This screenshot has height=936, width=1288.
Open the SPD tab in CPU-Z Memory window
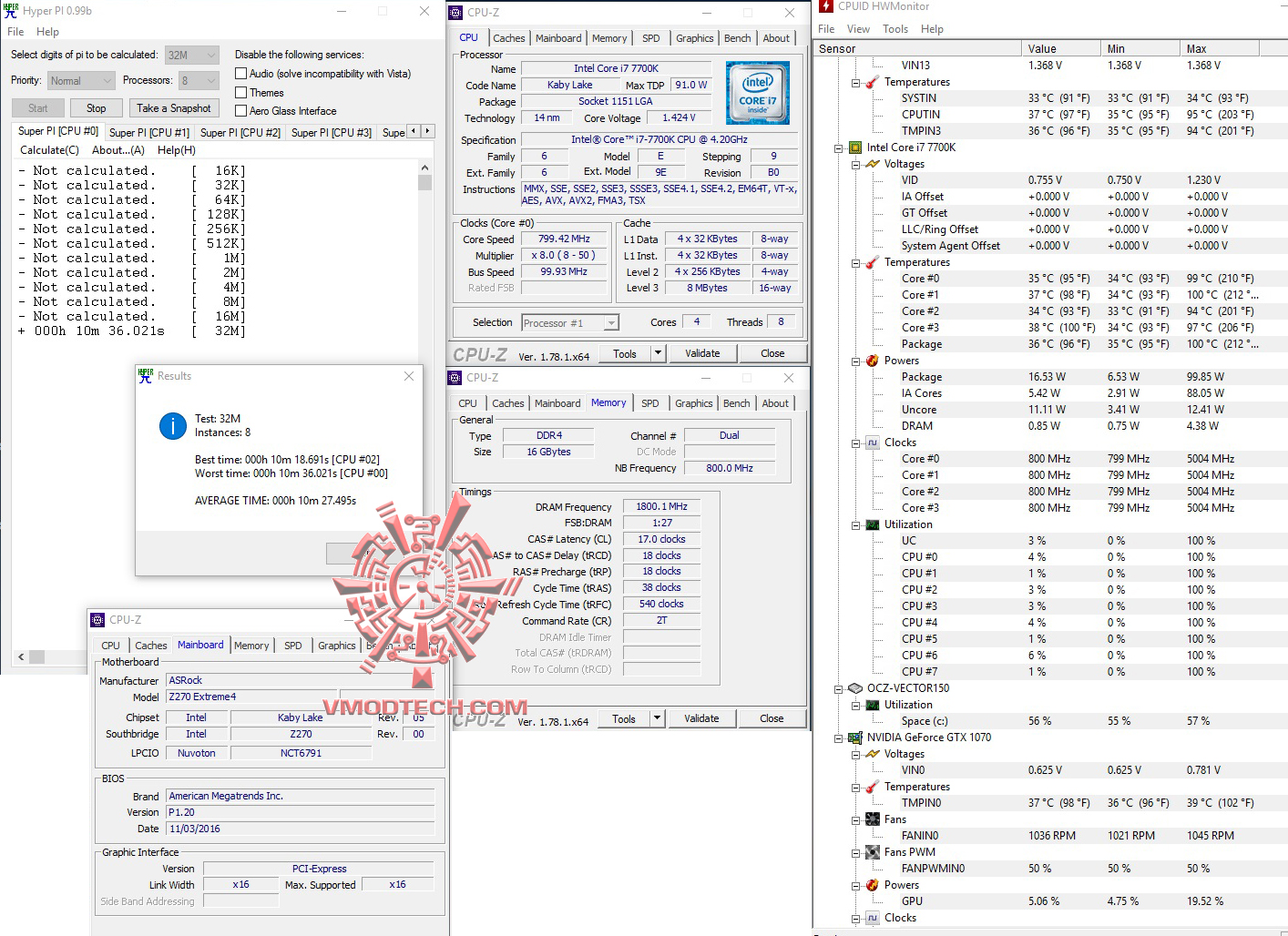click(649, 403)
